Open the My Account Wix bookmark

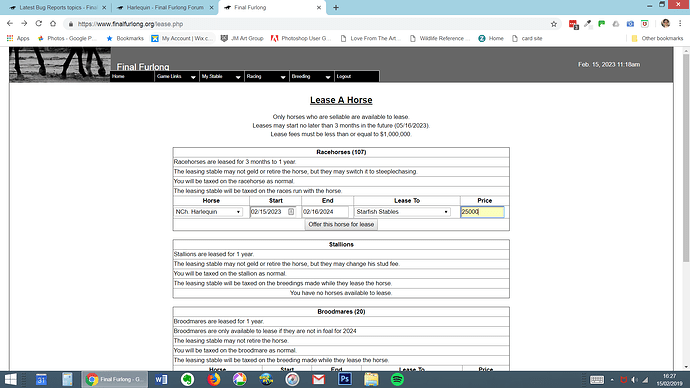click(x=182, y=38)
